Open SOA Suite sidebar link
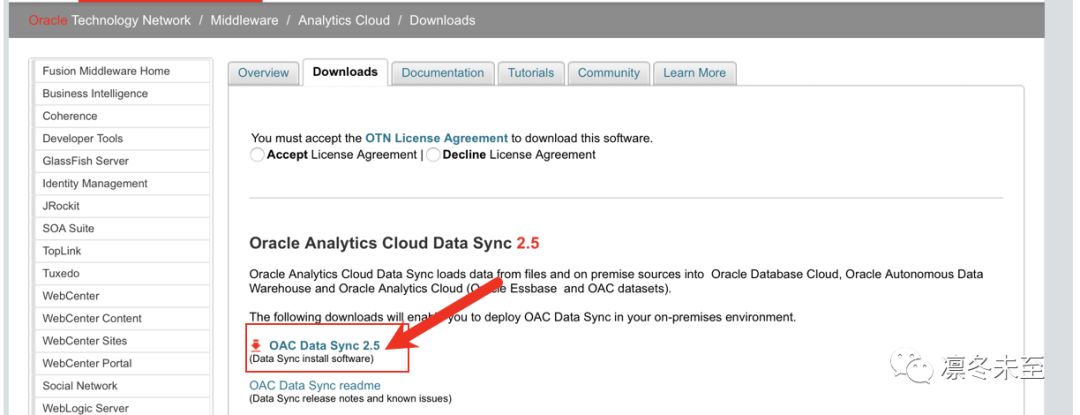This screenshot has height=415, width=1080. (122, 228)
